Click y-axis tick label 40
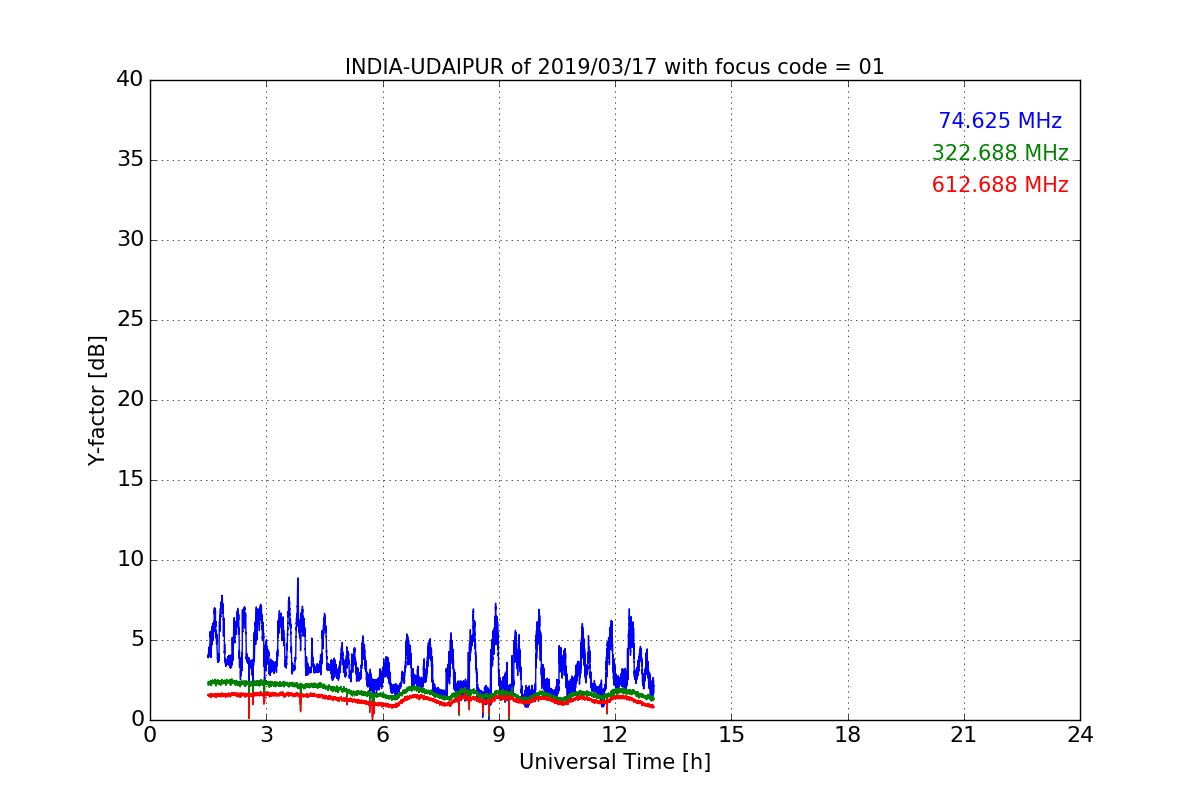This screenshot has height=800, width=1200. 130,80
